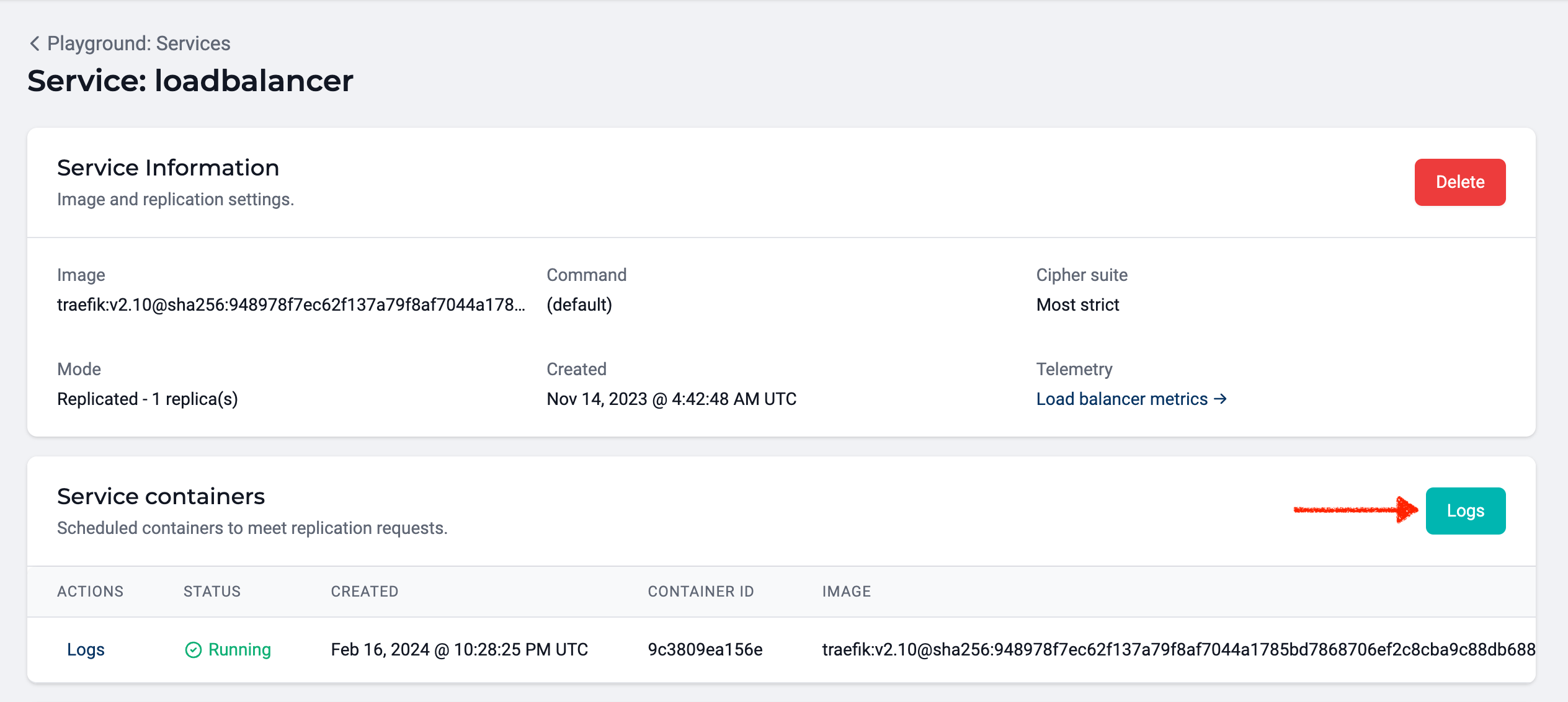Image resolution: width=1568 pixels, height=702 pixels.
Task: Click the STATUS column header
Action: tap(212, 591)
